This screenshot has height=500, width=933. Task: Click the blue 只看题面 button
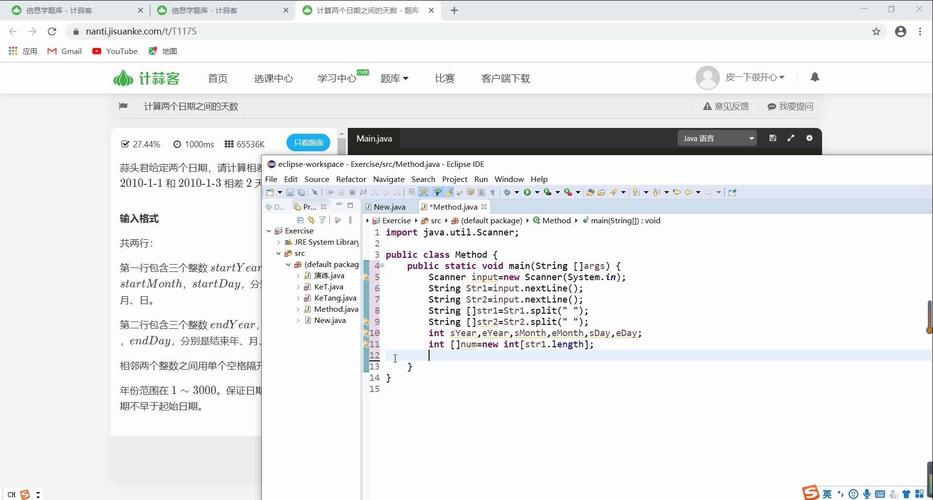[x=308, y=143]
